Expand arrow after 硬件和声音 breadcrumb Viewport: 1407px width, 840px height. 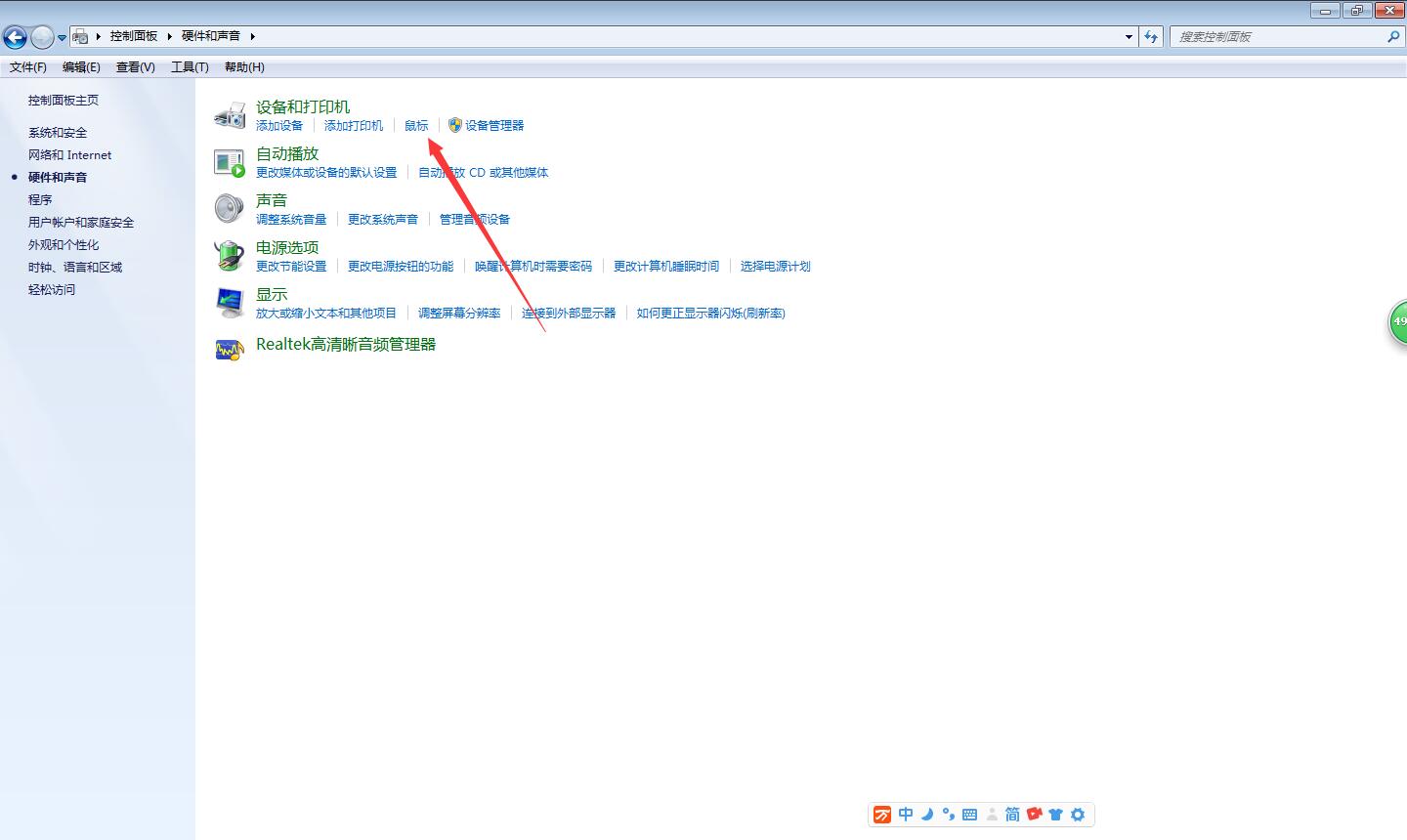252,36
